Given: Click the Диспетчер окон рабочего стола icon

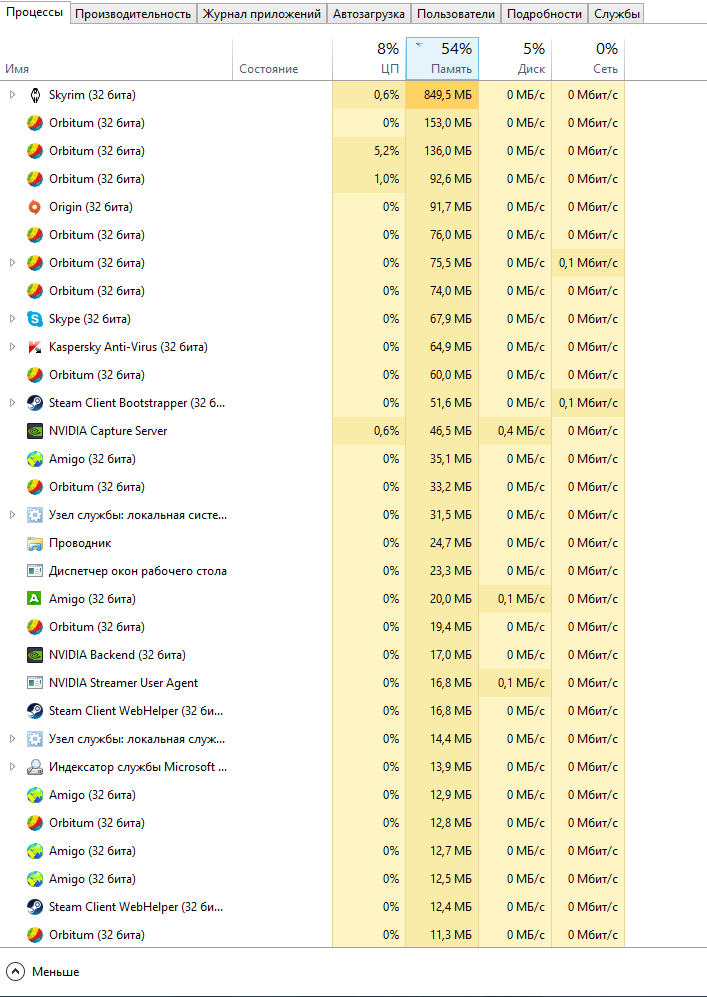Looking at the screenshot, I should (35, 571).
